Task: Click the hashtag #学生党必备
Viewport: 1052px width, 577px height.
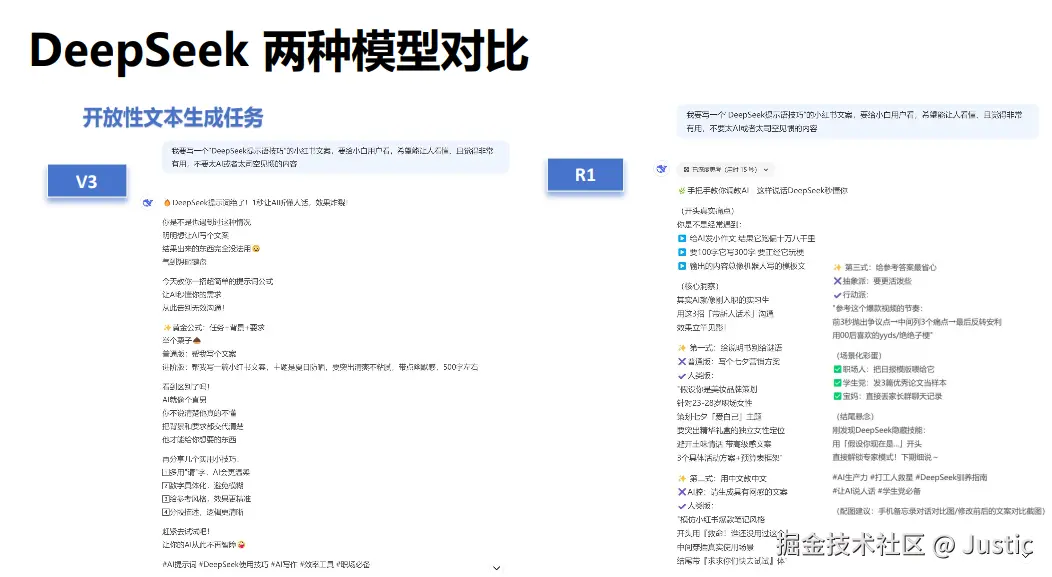Action: 899,491
